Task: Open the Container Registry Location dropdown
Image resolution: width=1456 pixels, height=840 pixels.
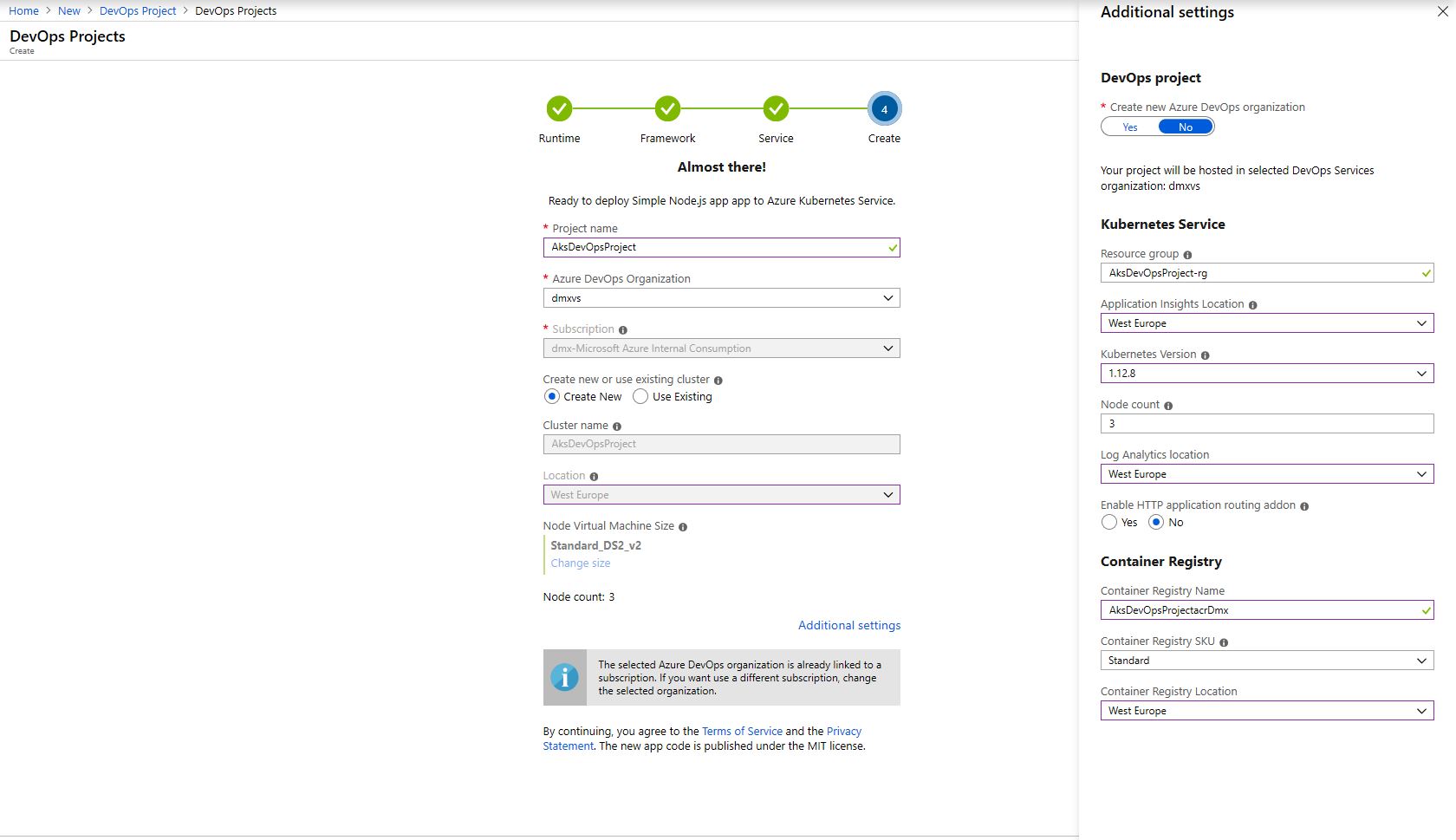Action: pos(1267,711)
